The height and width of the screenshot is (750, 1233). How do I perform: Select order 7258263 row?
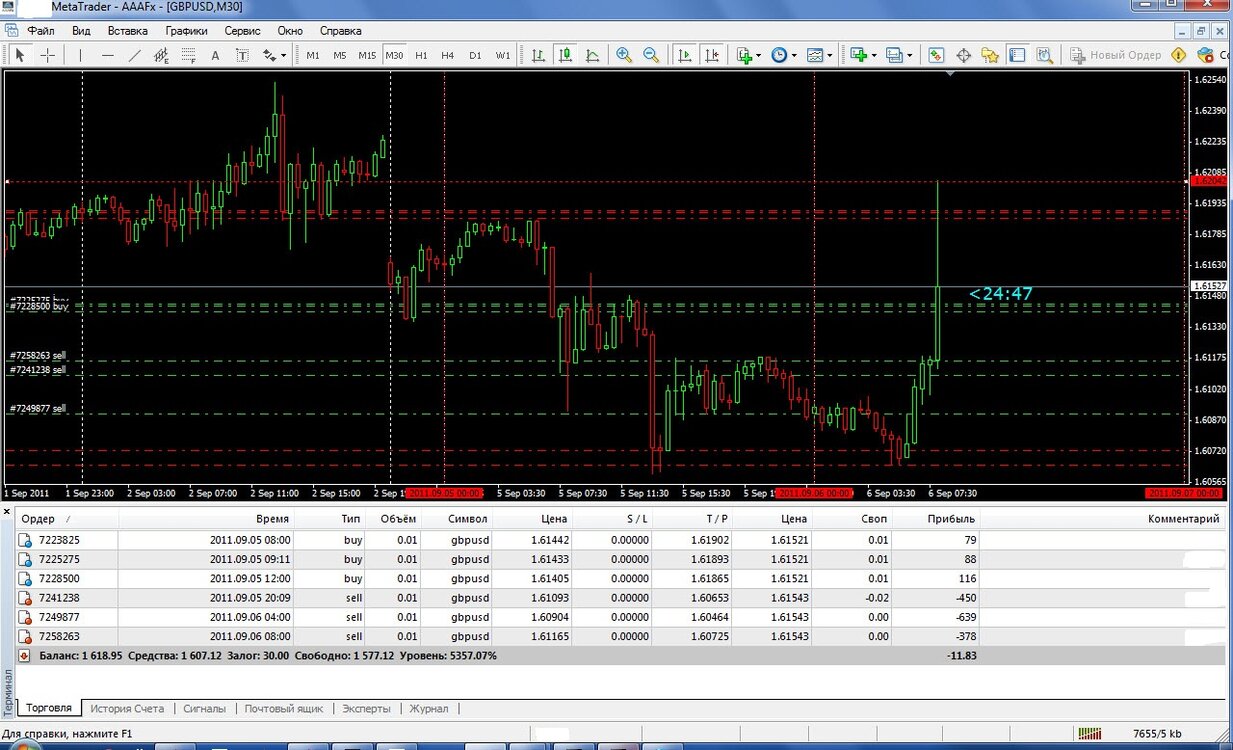click(621, 636)
